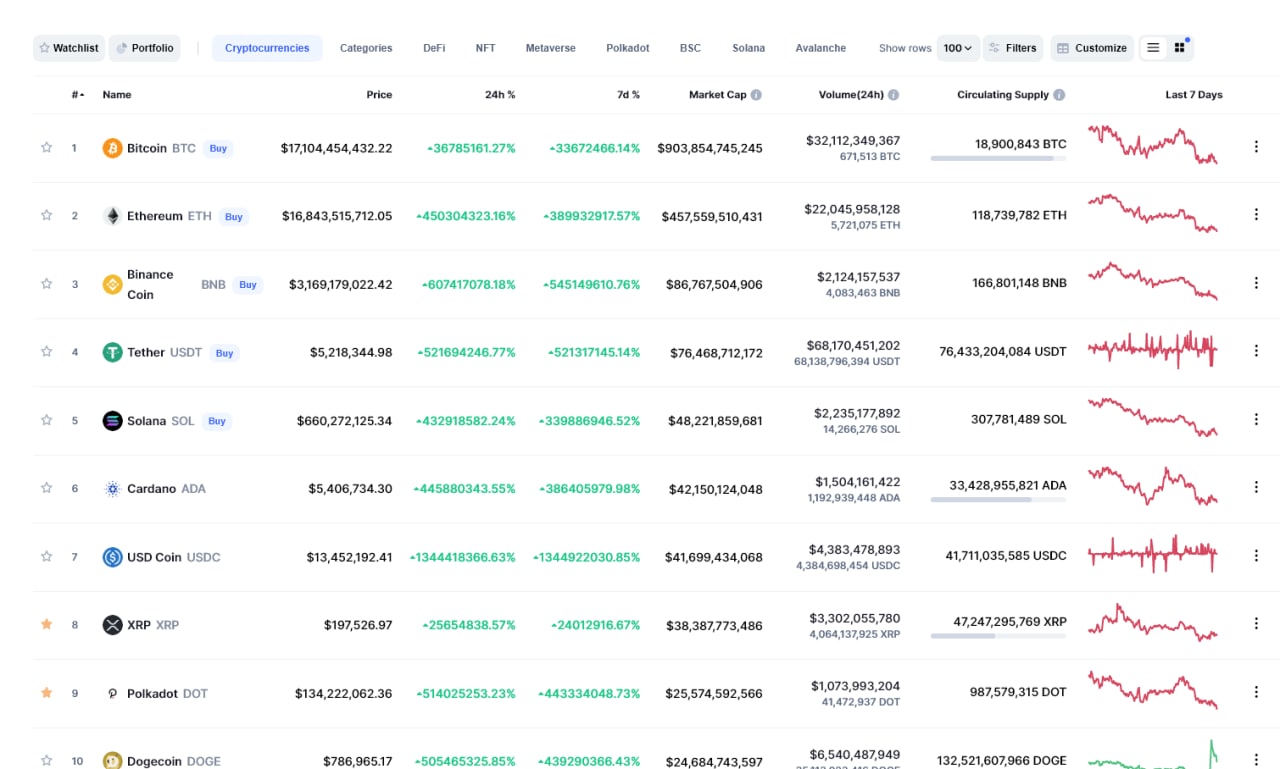Viewport: 1280px width, 769px height.
Task: Star Tether for the watchlist
Action: tap(46, 351)
